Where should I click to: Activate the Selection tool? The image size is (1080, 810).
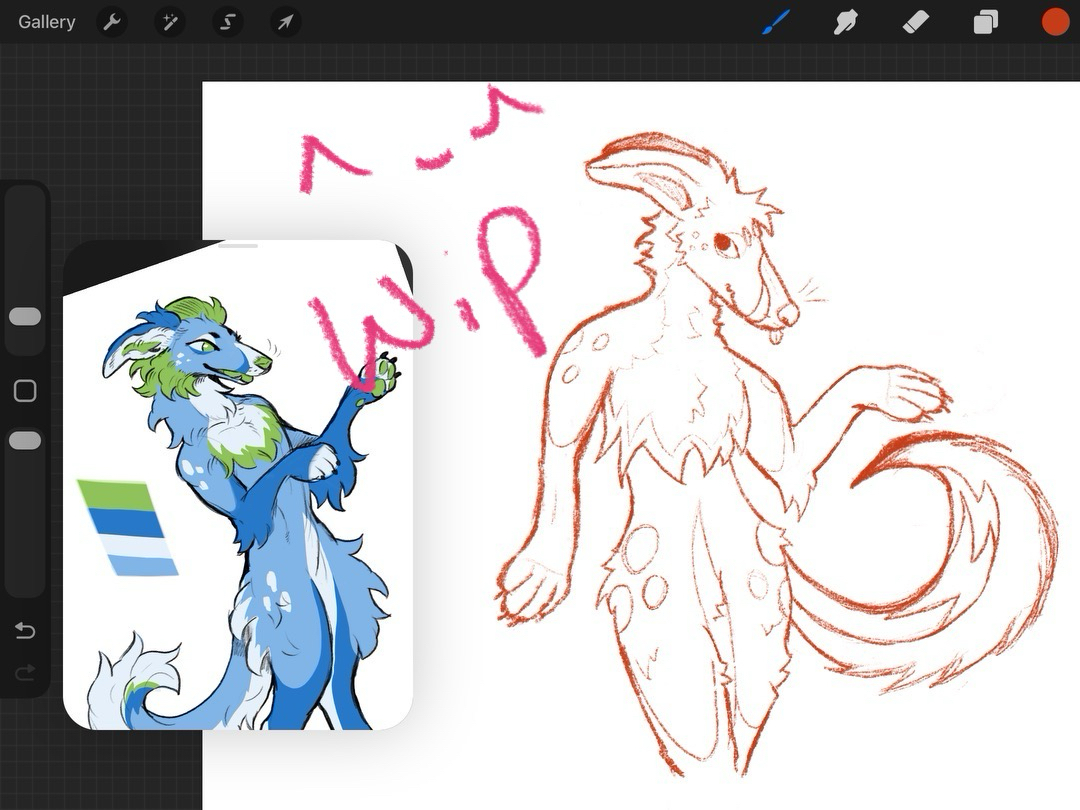228,22
